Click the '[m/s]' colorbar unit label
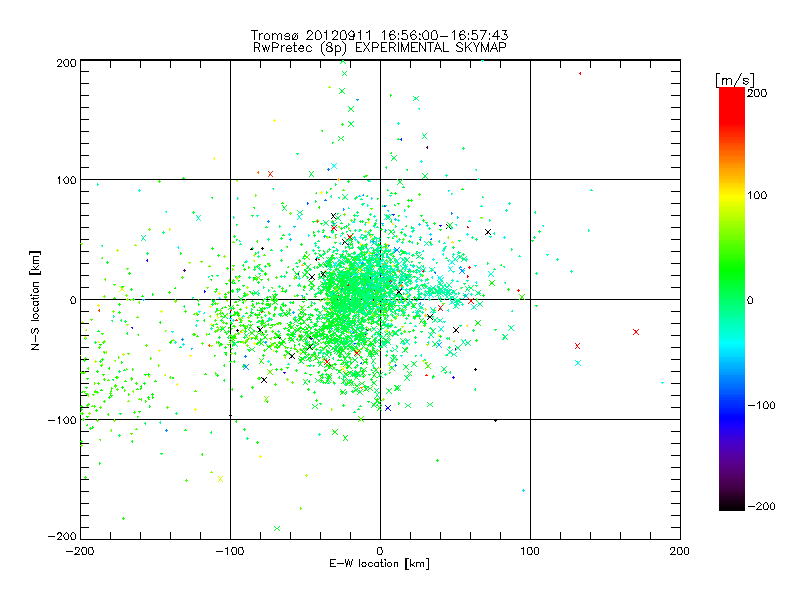800x600 pixels. [x=735, y=80]
